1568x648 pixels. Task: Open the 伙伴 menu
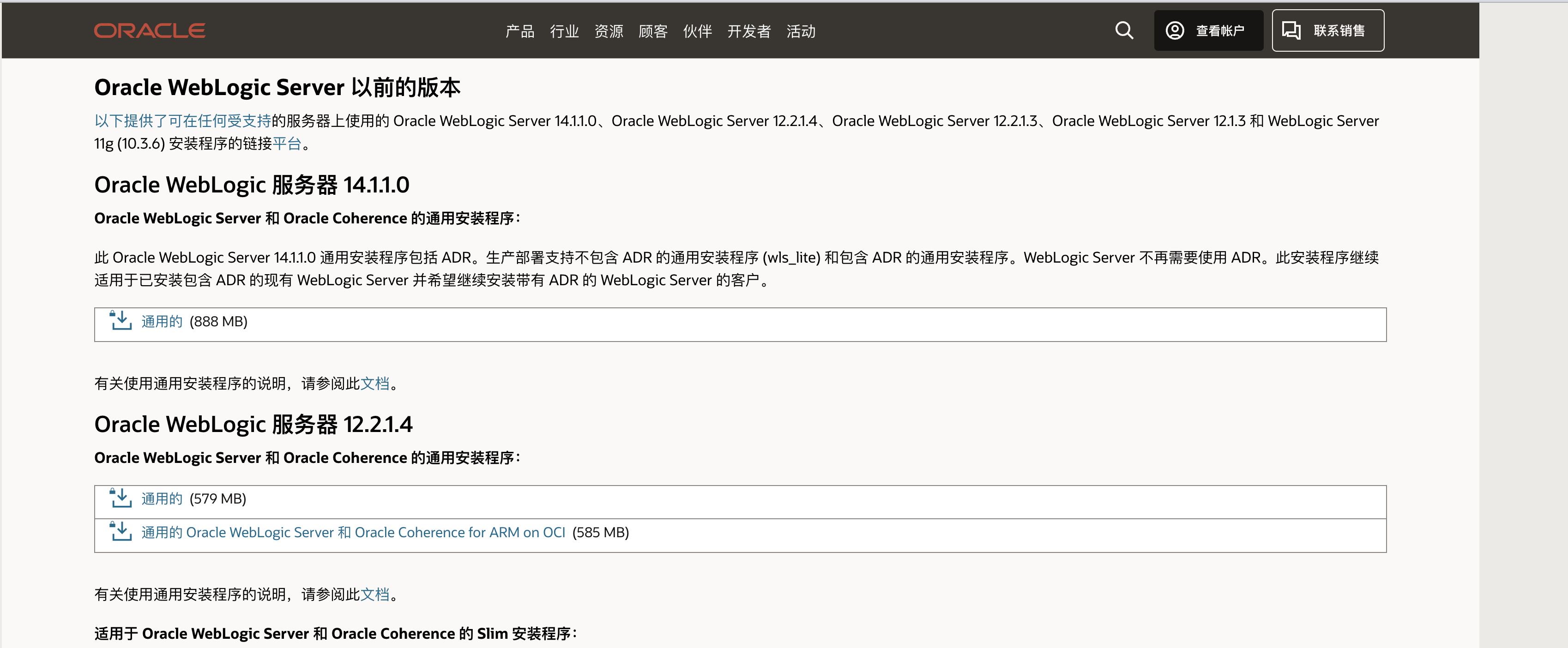click(x=698, y=31)
